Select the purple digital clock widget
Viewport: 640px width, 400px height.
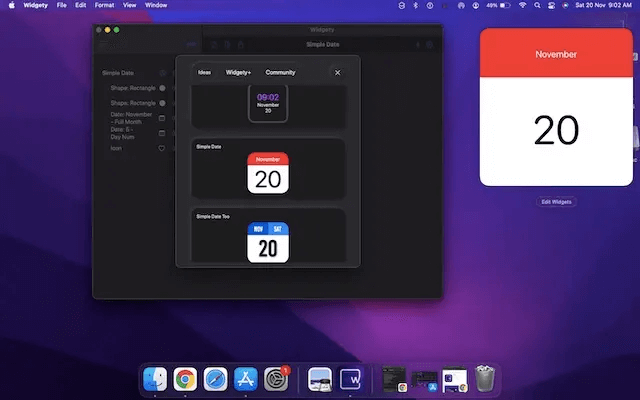coord(267,103)
